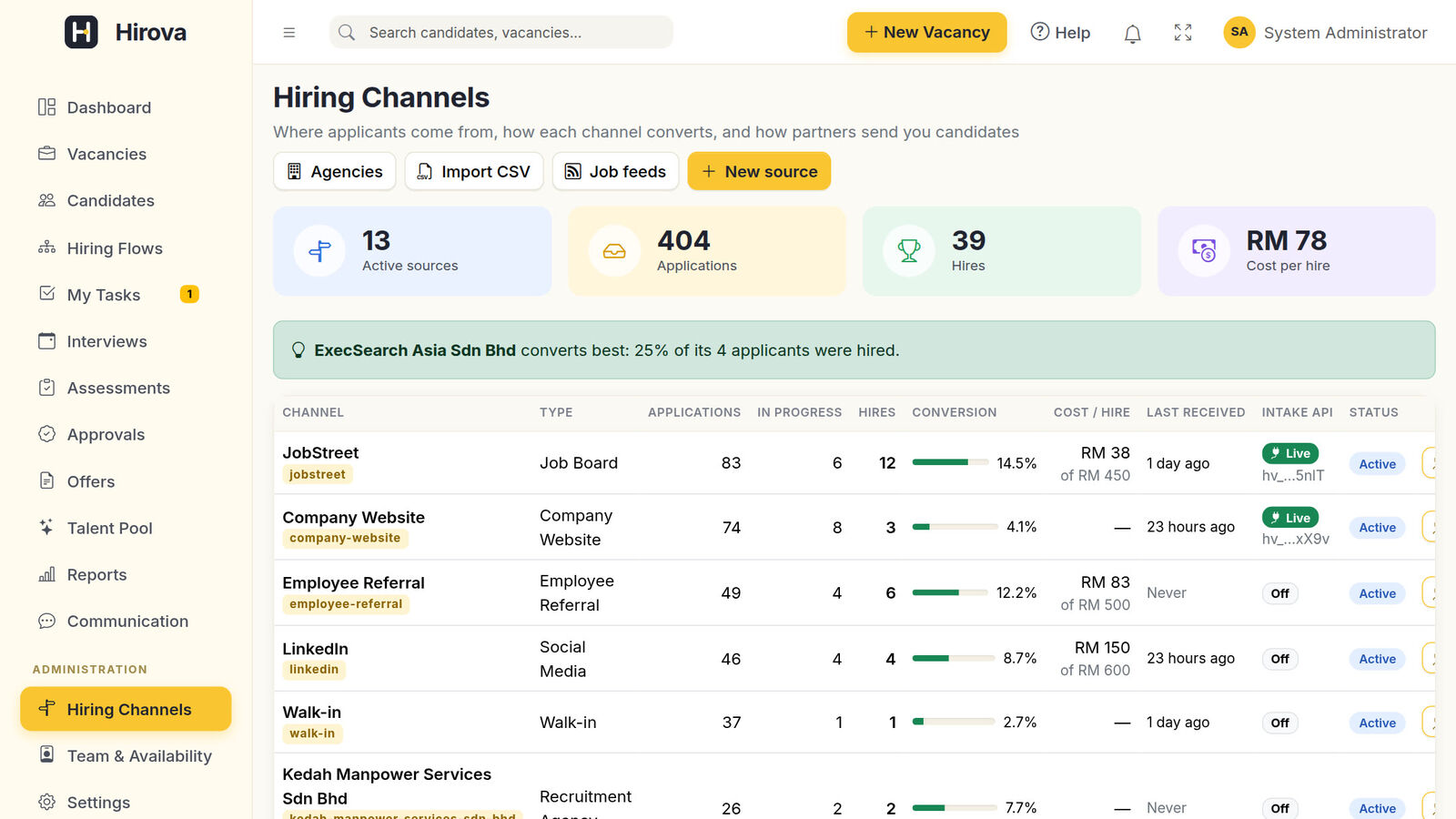The width and height of the screenshot is (1456, 819).
Task: Focus the search candidates field
Action: point(501,32)
